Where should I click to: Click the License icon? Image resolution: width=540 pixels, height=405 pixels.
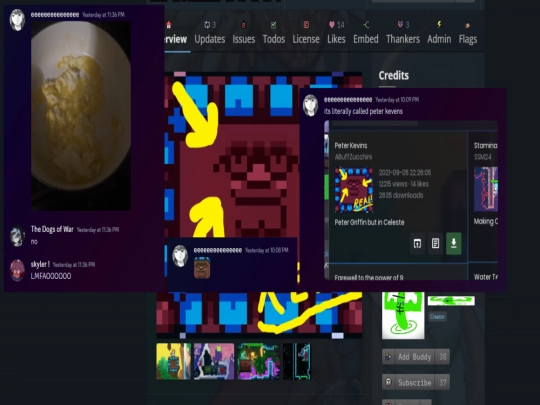[306, 24]
